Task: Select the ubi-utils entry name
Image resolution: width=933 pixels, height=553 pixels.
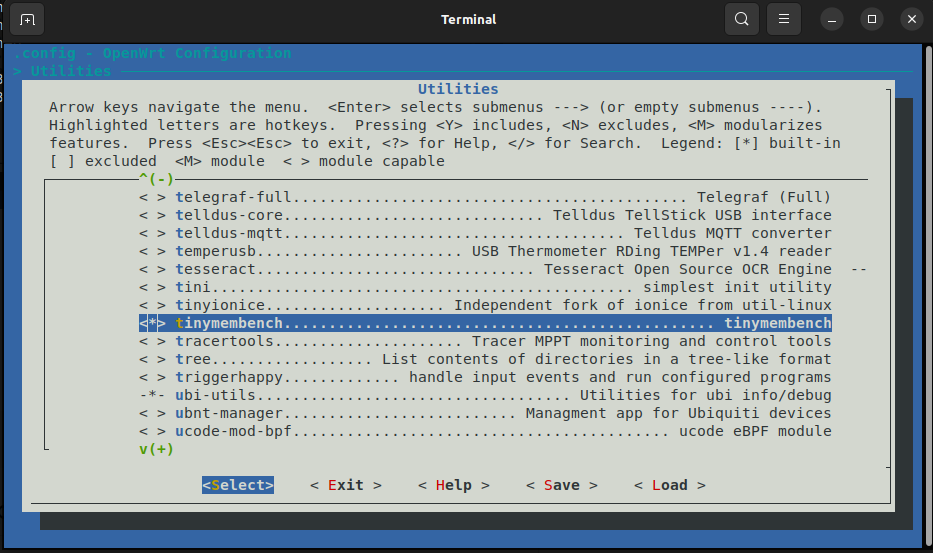Action: [215, 395]
